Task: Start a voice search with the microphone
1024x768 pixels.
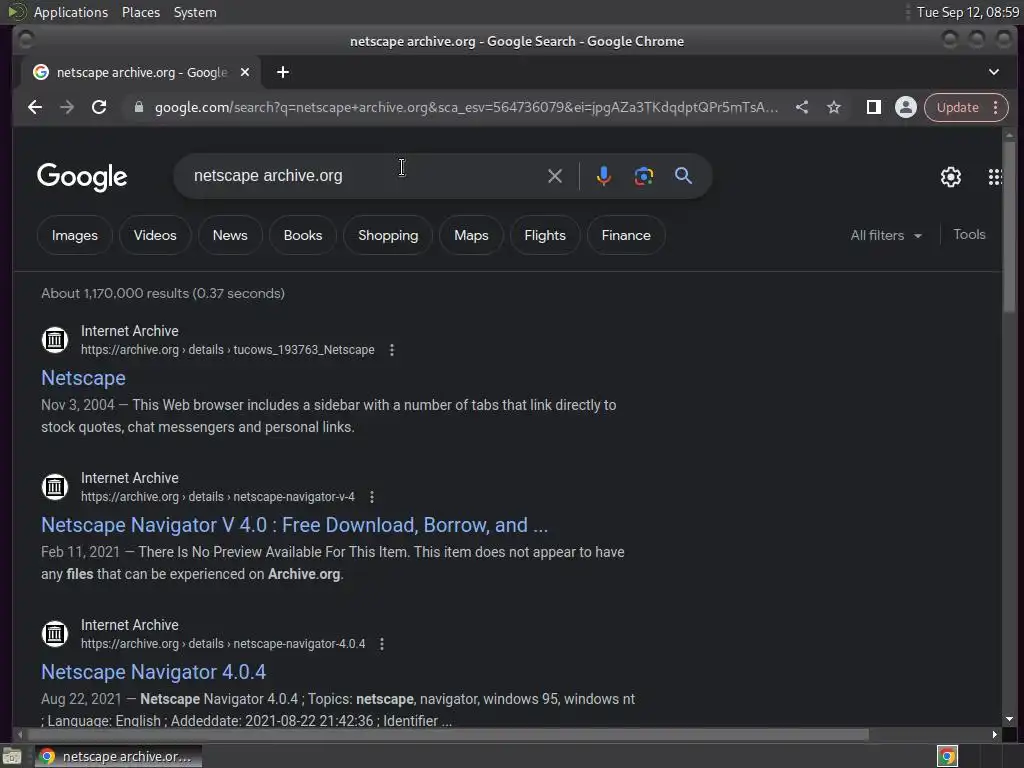Action: 603,176
